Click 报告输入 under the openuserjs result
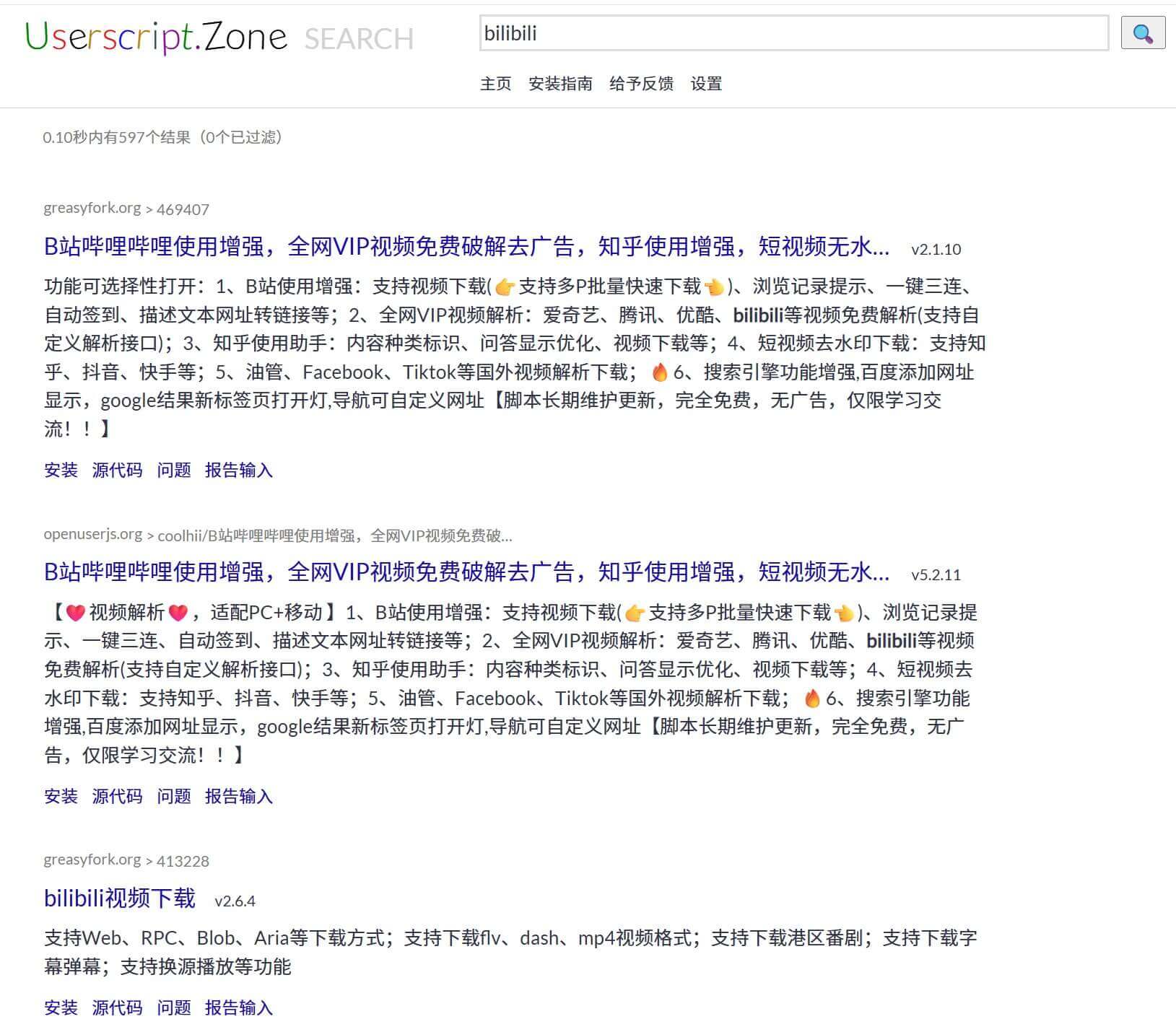The image size is (1176, 1032). (238, 796)
